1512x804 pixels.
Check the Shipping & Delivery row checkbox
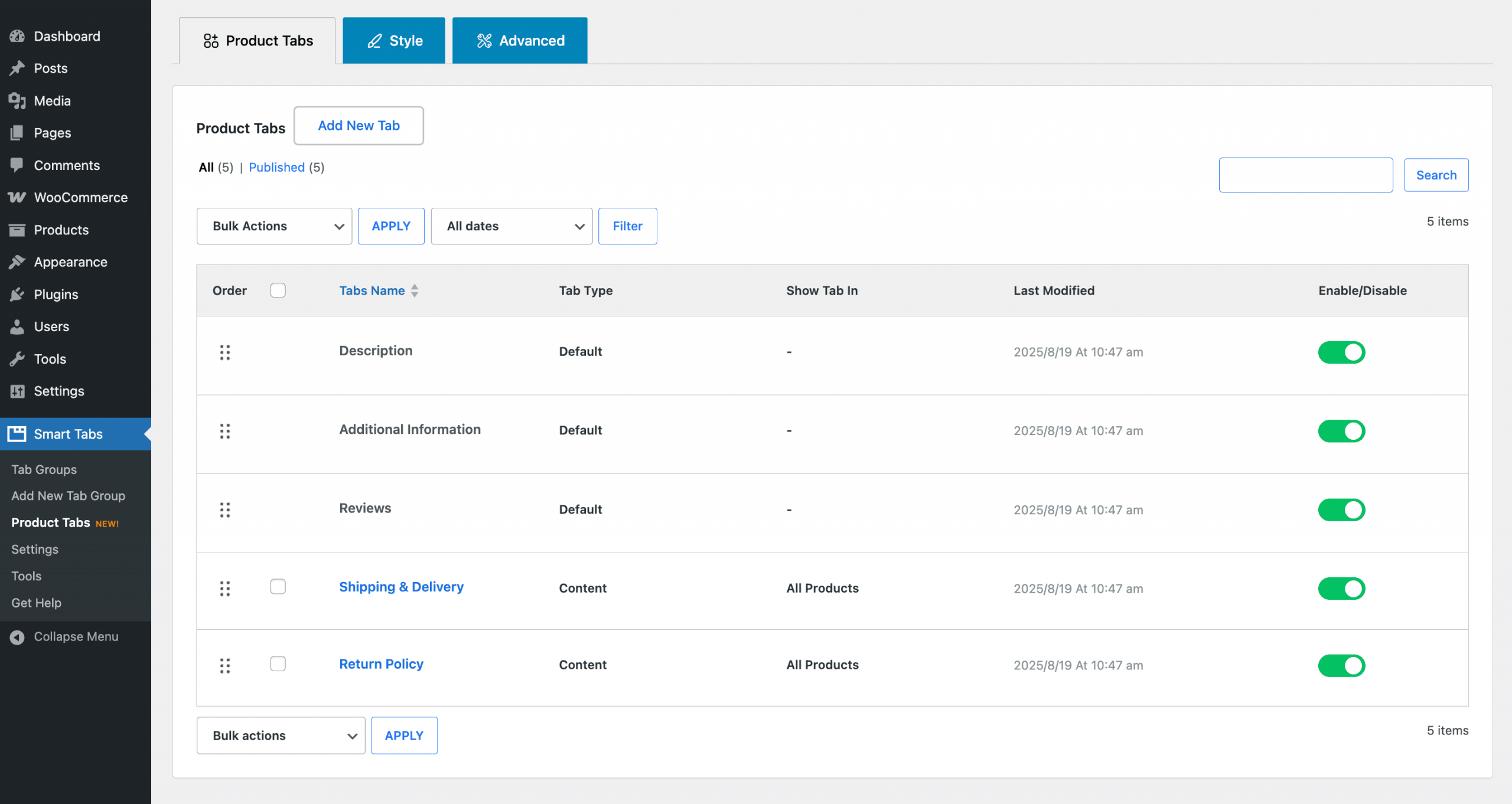coord(278,587)
